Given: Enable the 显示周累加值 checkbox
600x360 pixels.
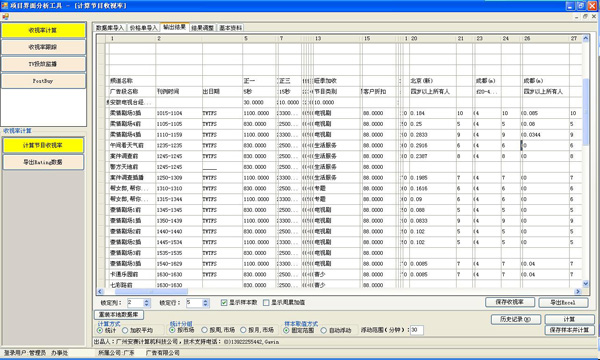Looking at the screenshot, I should click(266, 303).
